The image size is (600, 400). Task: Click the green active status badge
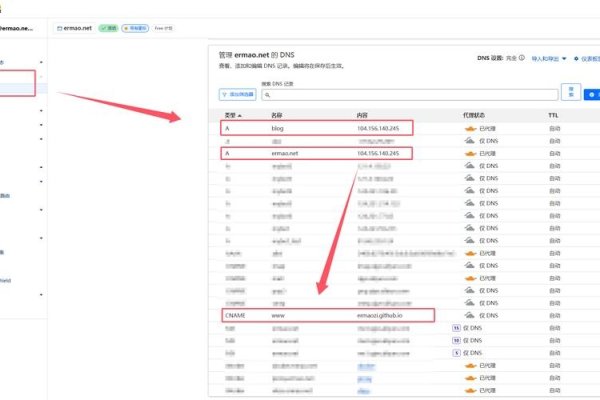[x=109, y=28]
